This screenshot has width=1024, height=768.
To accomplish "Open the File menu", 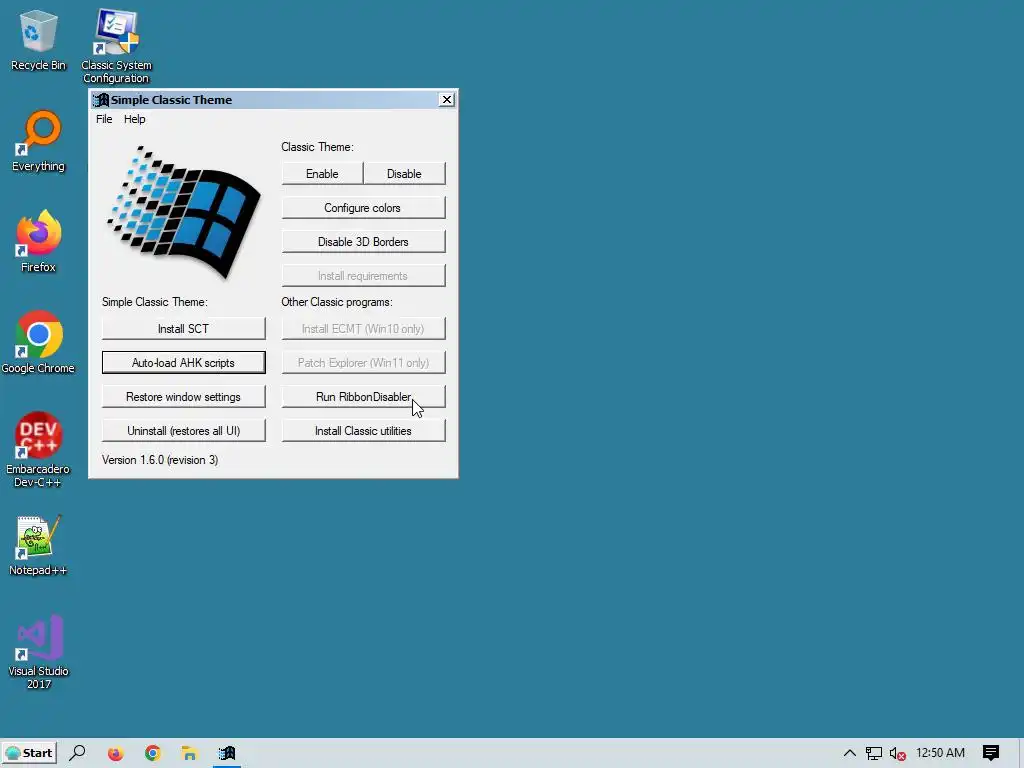I will coord(104,119).
